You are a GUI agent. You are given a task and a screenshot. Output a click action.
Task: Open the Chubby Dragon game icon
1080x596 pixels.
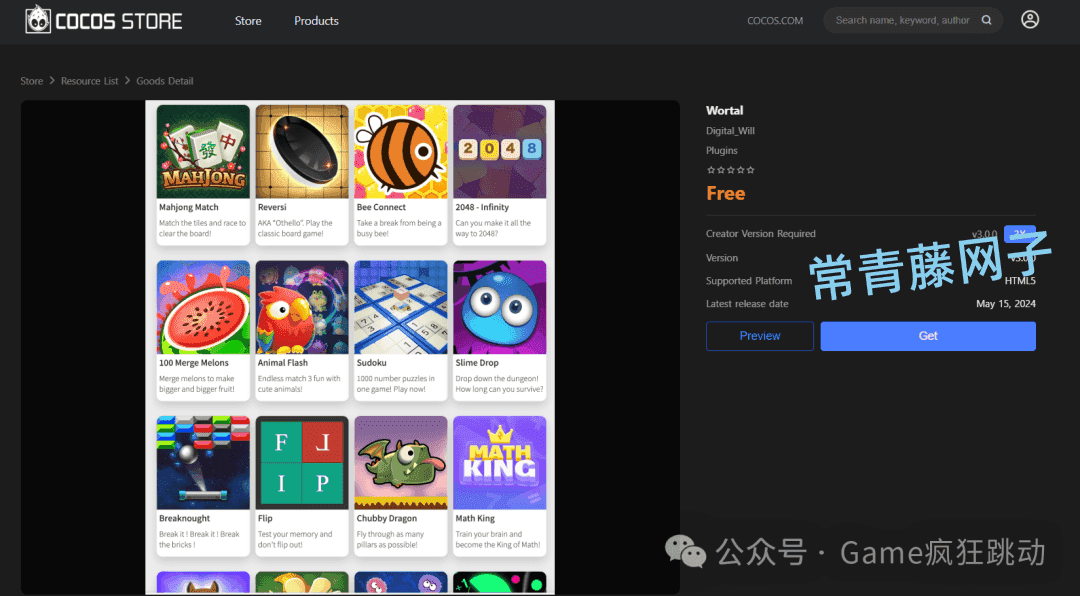401,463
